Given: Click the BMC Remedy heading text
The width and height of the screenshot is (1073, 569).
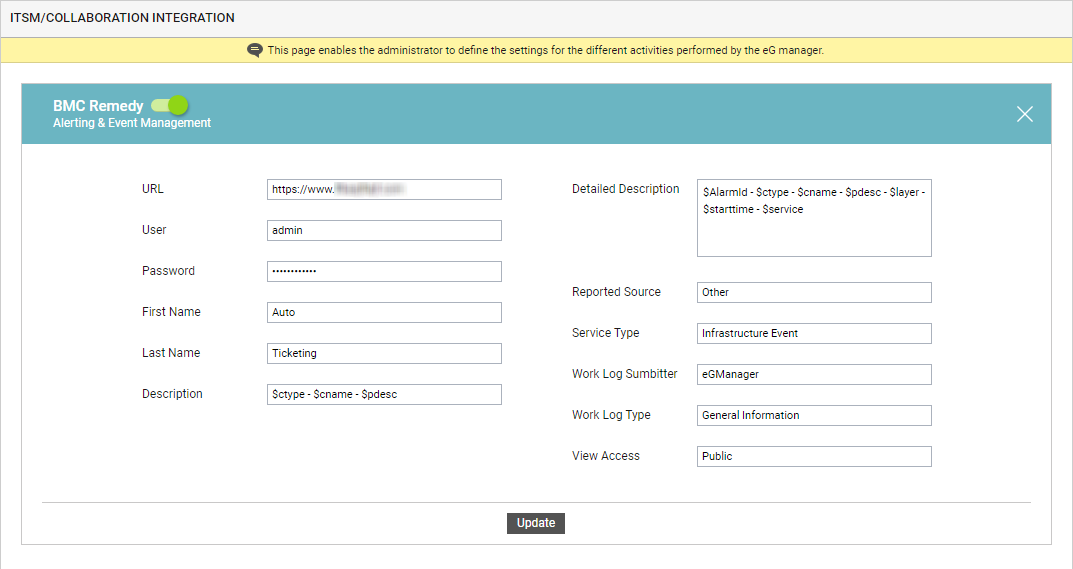Looking at the screenshot, I should pyautogui.click(x=98, y=105).
